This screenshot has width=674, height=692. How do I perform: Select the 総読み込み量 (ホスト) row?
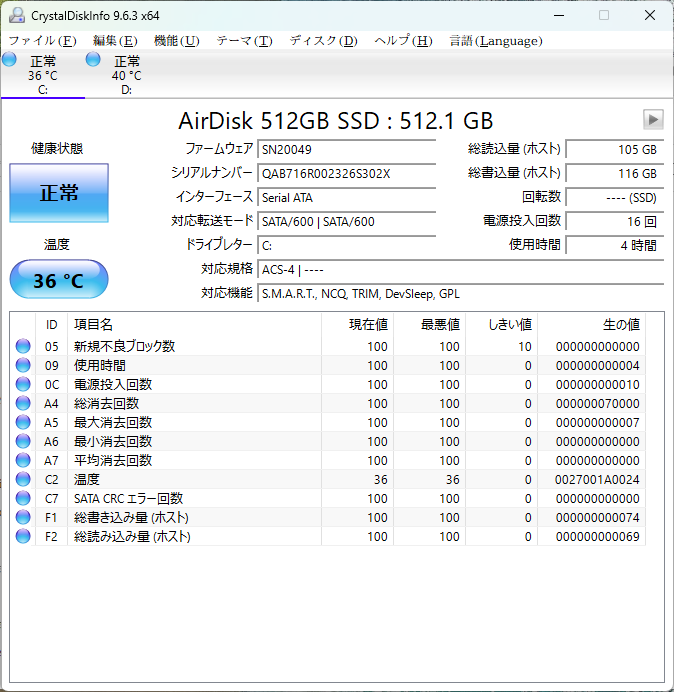[x=328, y=536]
